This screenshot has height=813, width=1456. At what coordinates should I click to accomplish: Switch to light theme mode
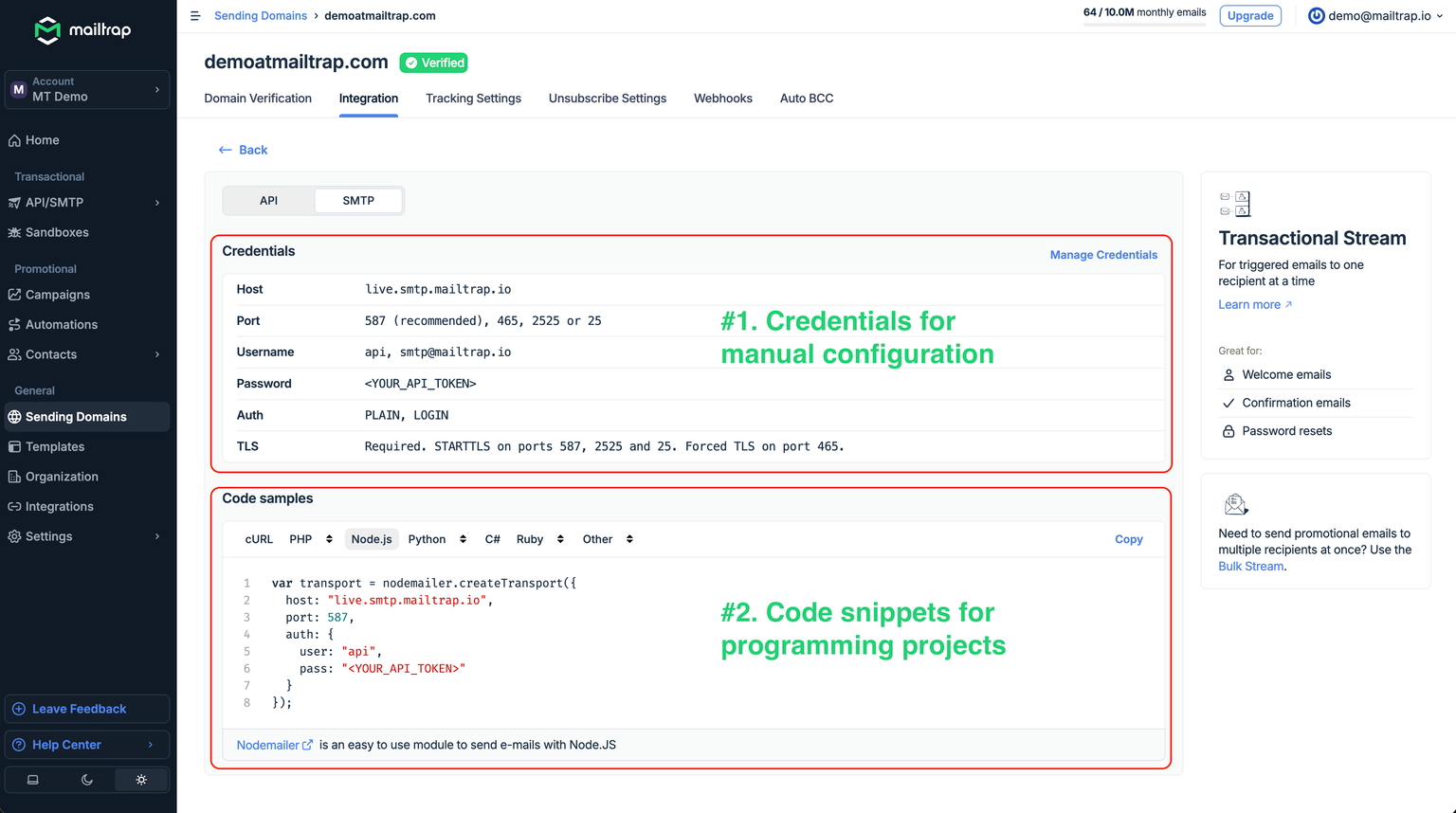(x=141, y=780)
